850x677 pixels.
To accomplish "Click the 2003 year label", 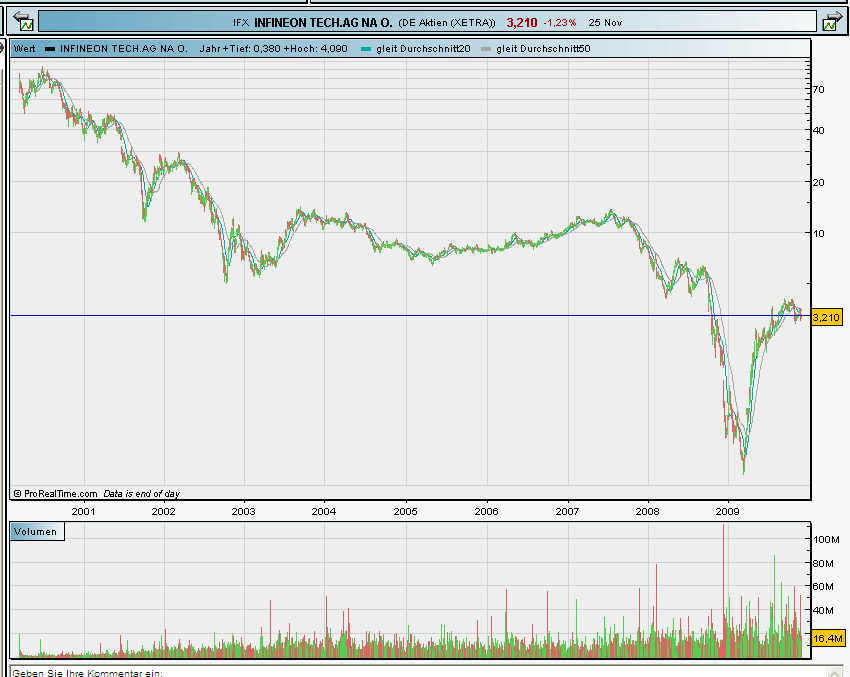I will pos(243,512).
